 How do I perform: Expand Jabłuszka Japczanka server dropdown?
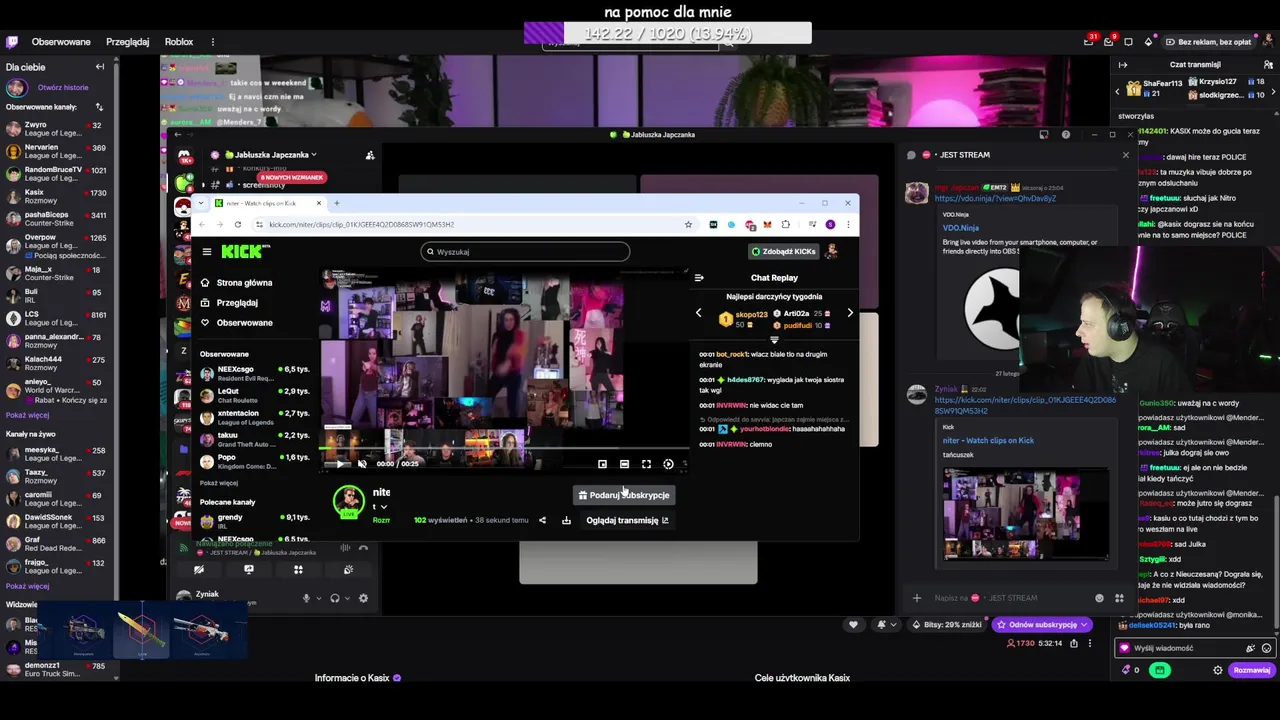click(x=314, y=155)
